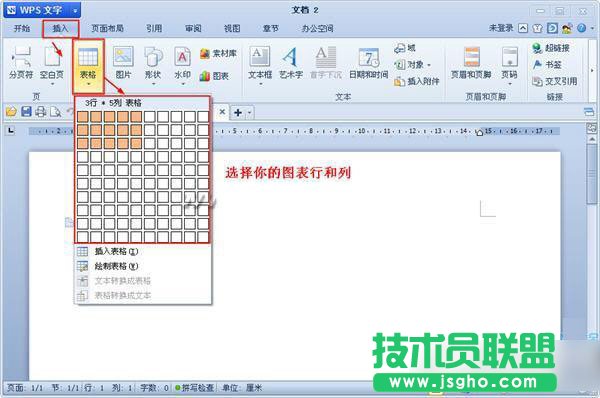Click the tab stop selector at ruler left
The height and width of the screenshot is (398, 600).
coord(11,131)
